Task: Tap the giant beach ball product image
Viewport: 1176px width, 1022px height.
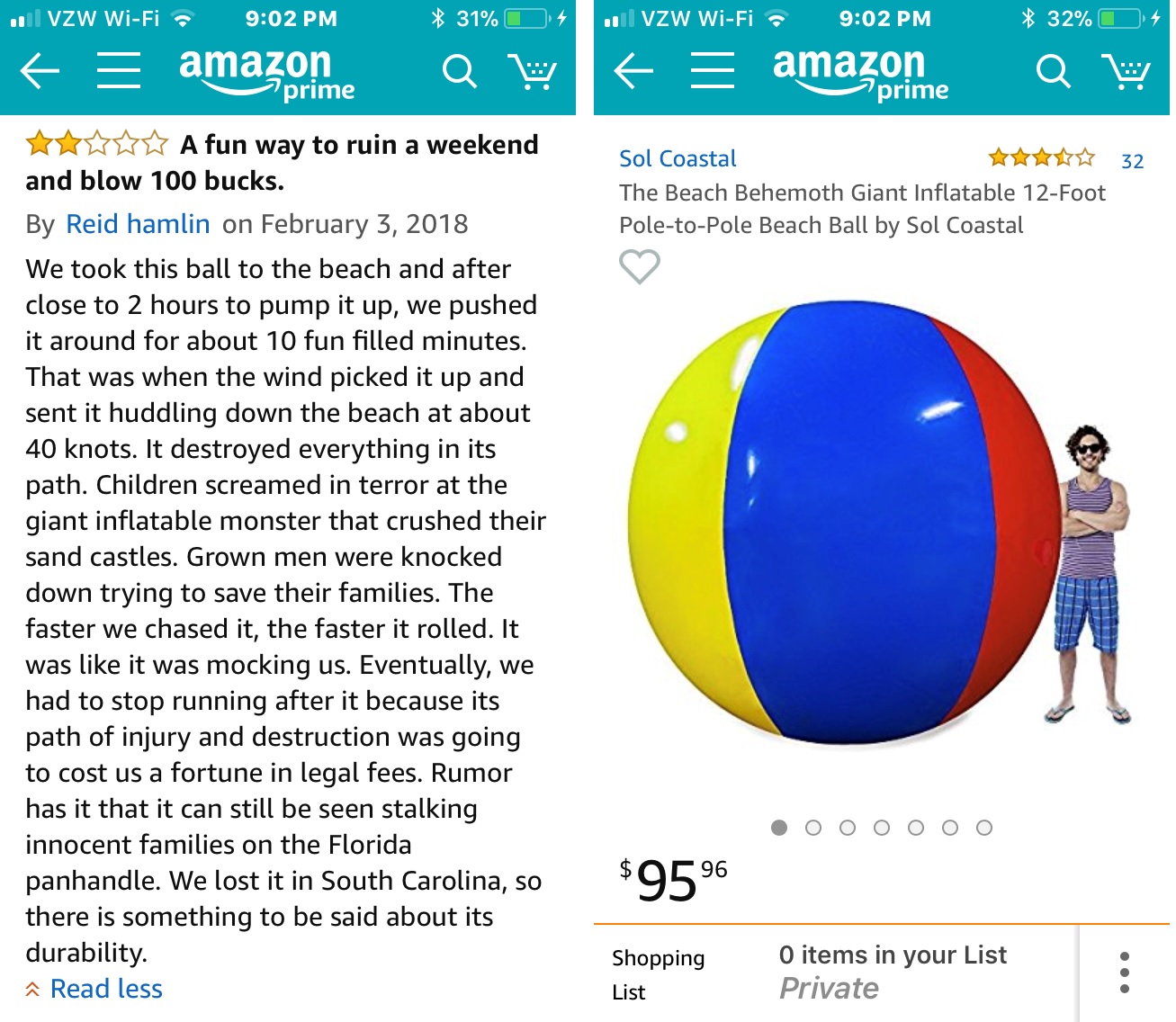Action: (846, 522)
